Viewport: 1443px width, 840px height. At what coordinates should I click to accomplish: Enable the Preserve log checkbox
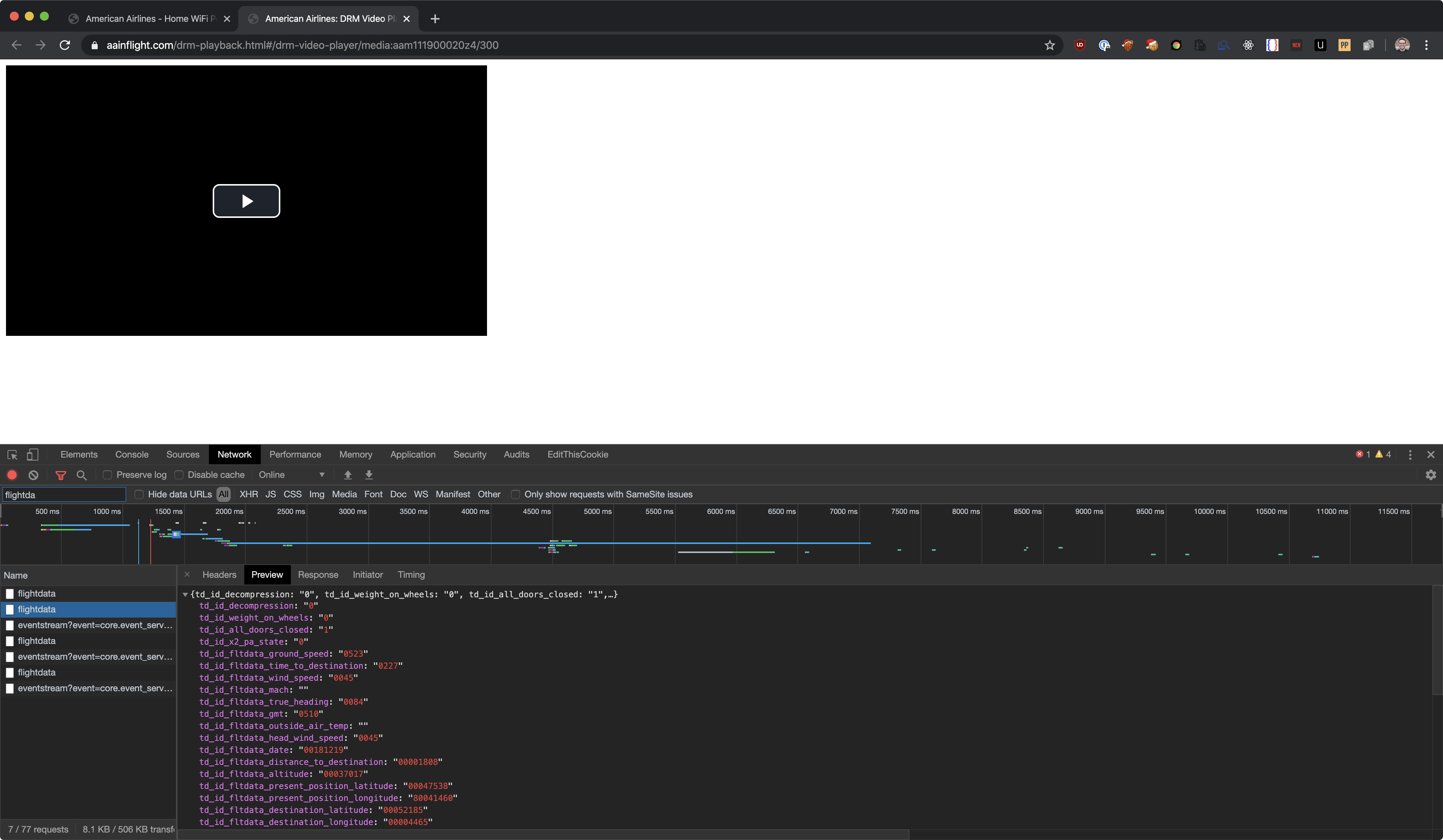click(x=107, y=475)
